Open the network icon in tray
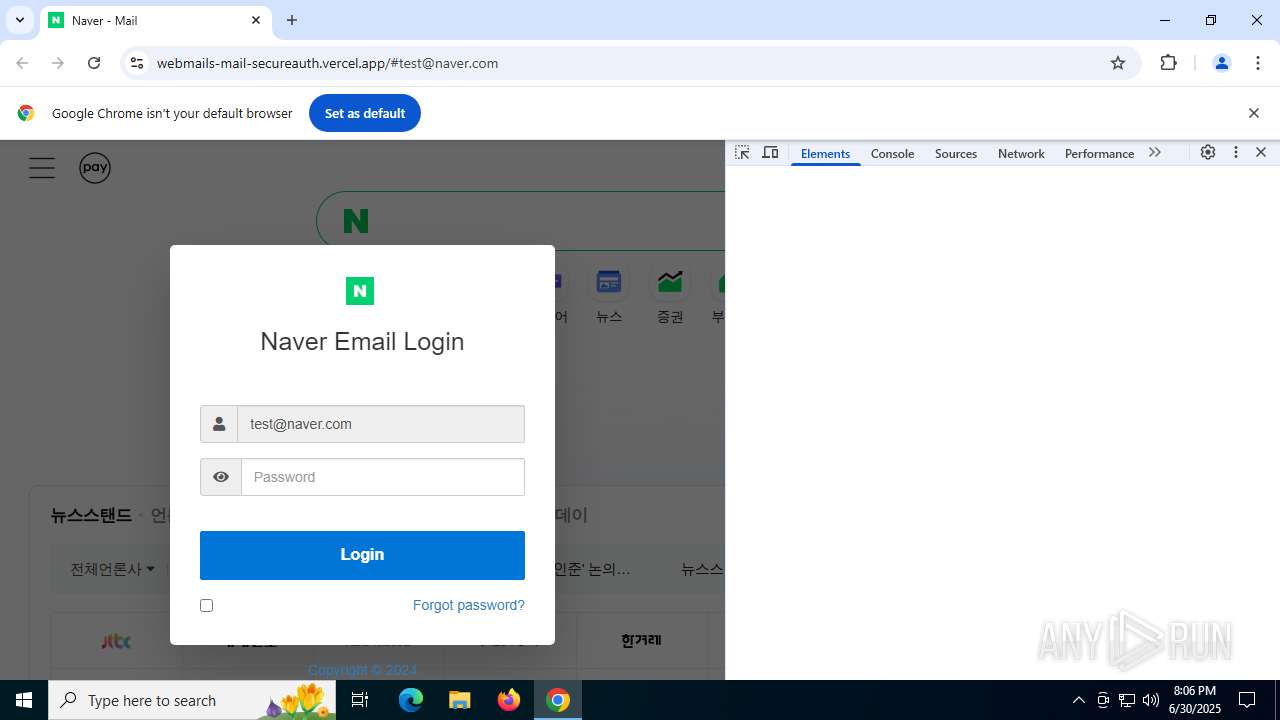The width and height of the screenshot is (1280, 720). 1127,700
